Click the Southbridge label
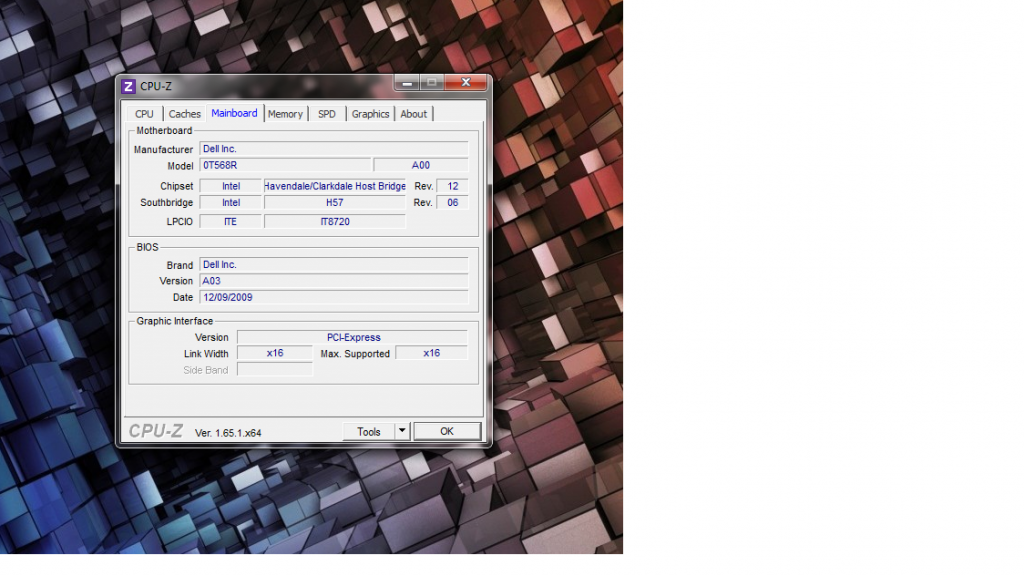Image resolution: width=1024 pixels, height=575 pixels. pos(167,203)
